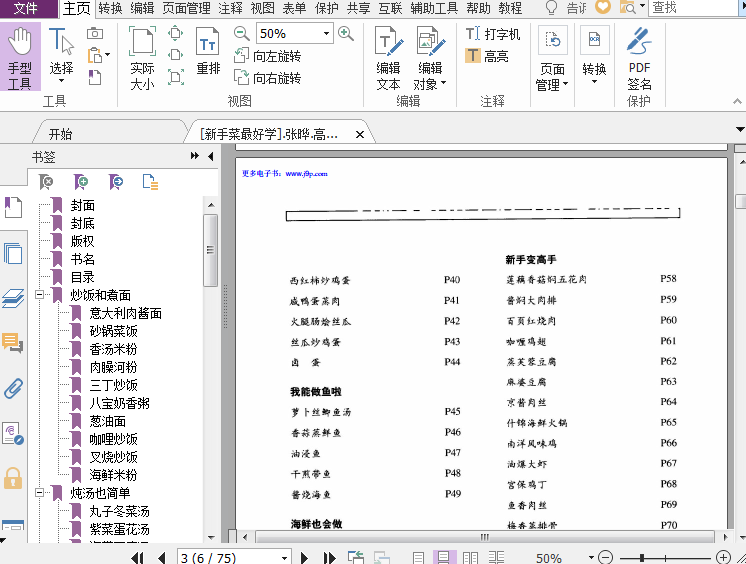Switch to the Form ribbon tab
746x564 pixels.
[x=294, y=8]
